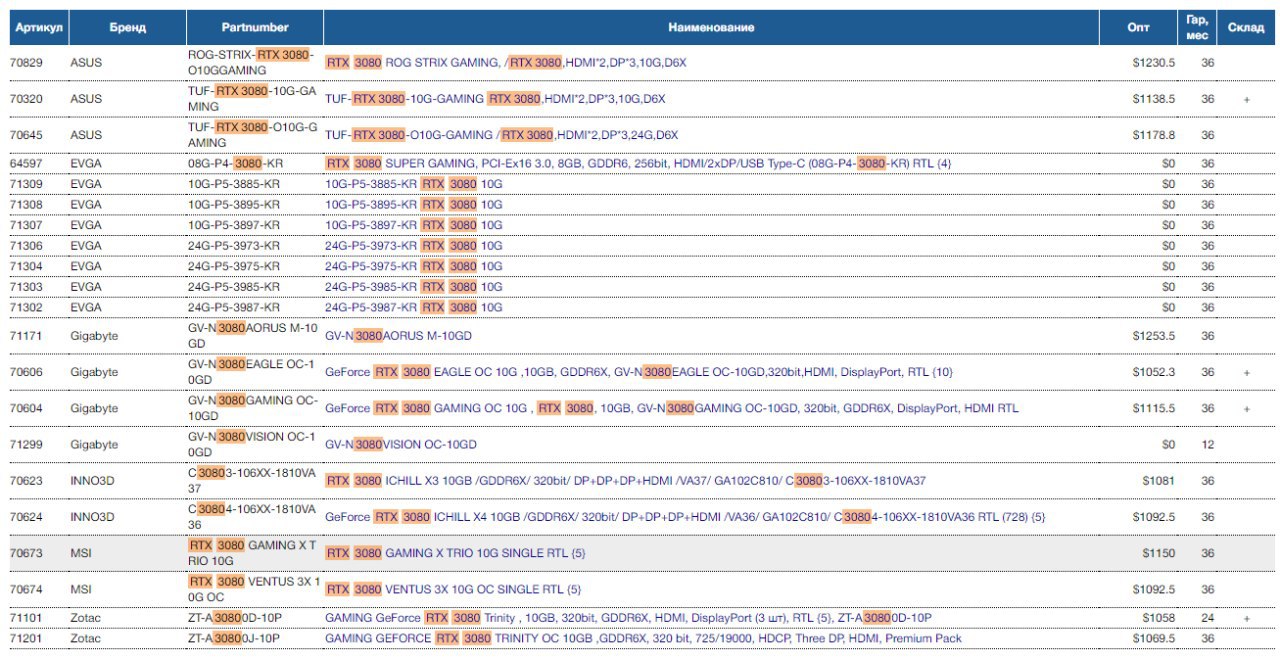
Task: Open the 10G-P5-3885-KR RTX 3080 link
Action: [414, 184]
